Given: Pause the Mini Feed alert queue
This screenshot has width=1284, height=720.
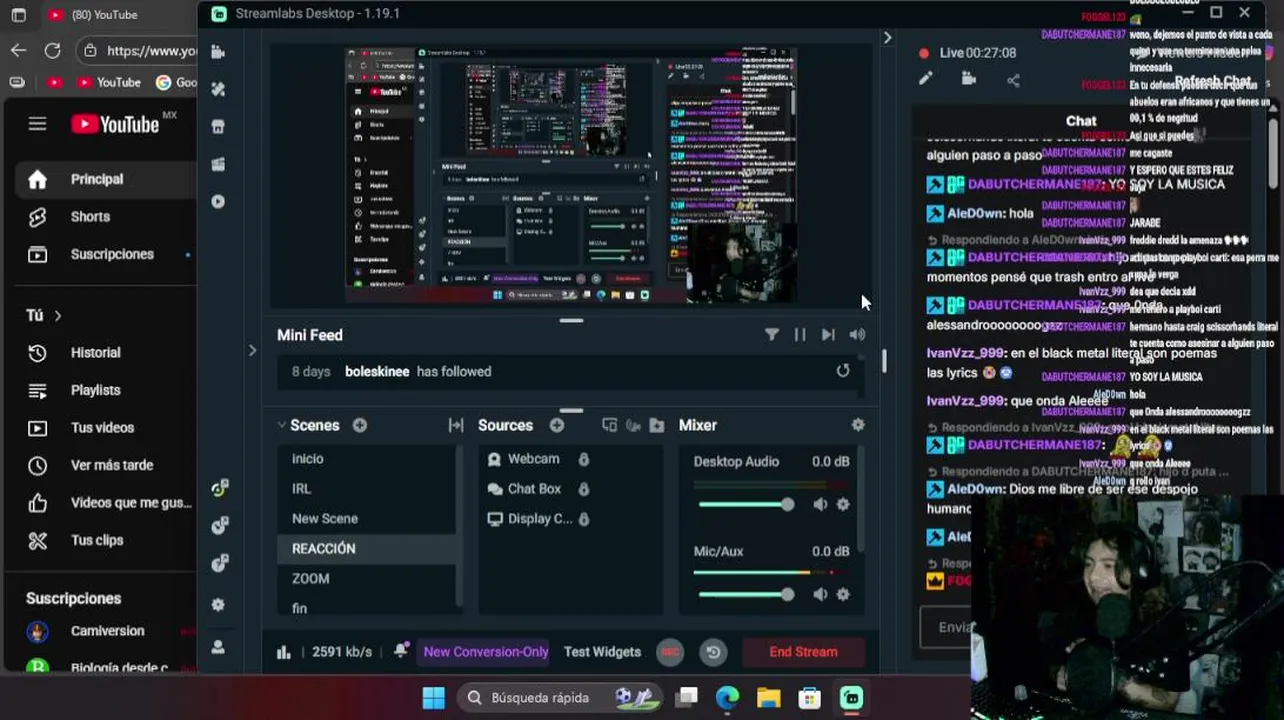Looking at the screenshot, I should pos(800,335).
